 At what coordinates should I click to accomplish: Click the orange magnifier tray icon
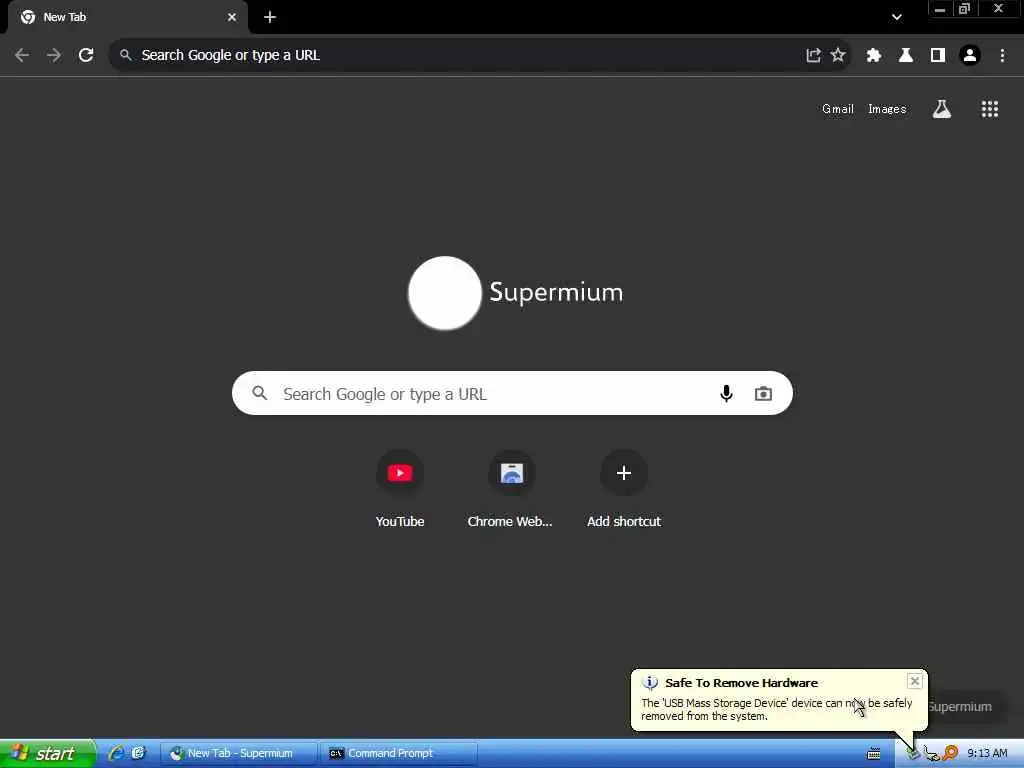(x=950, y=753)
